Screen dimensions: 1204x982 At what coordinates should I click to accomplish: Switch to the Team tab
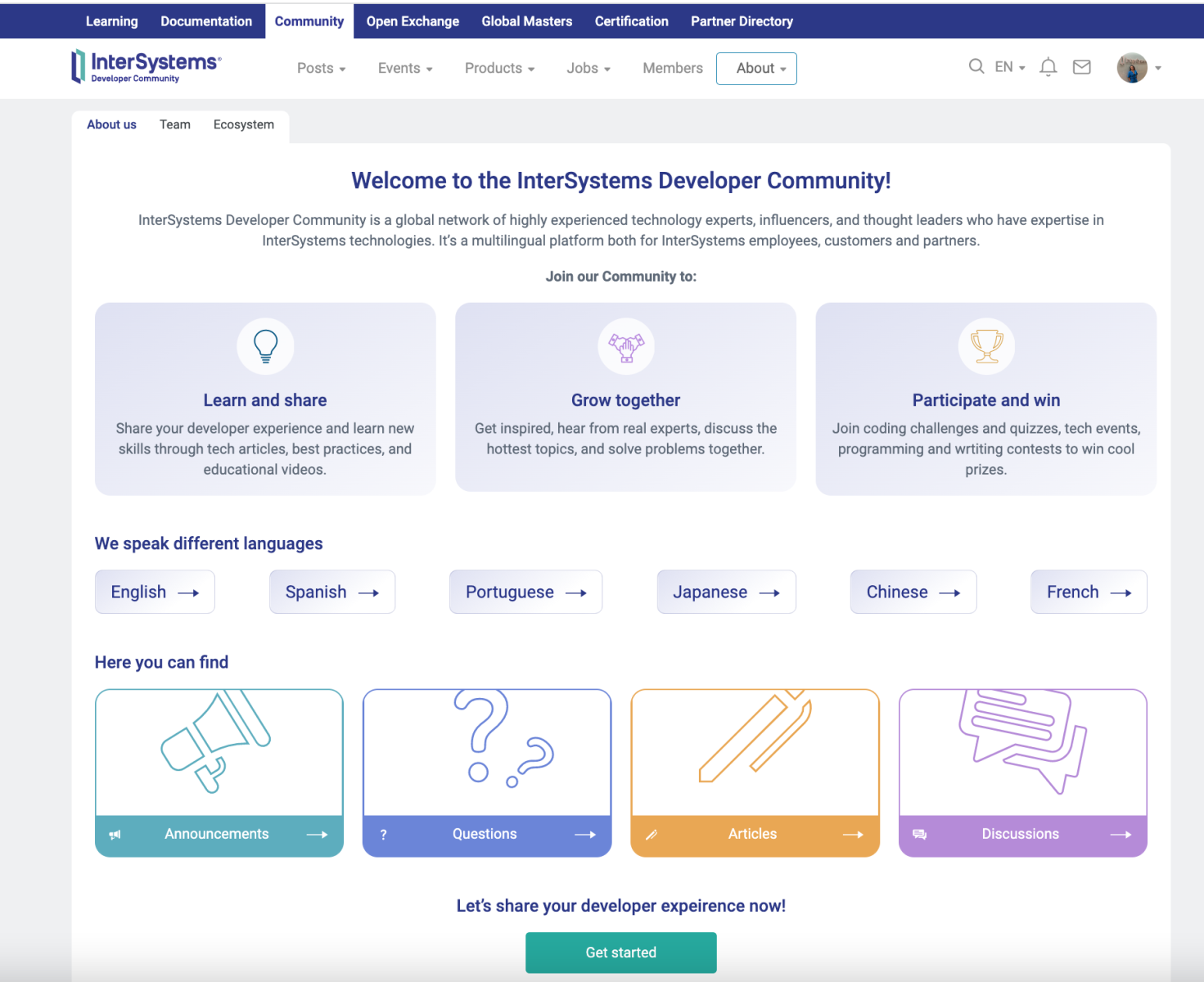(175, 124)
